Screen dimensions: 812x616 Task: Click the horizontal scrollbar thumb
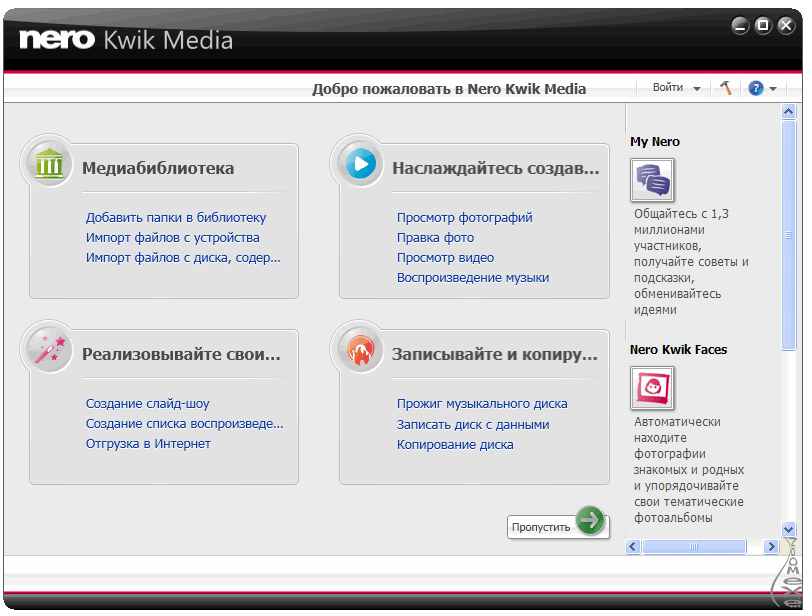(x=694, y=547)
